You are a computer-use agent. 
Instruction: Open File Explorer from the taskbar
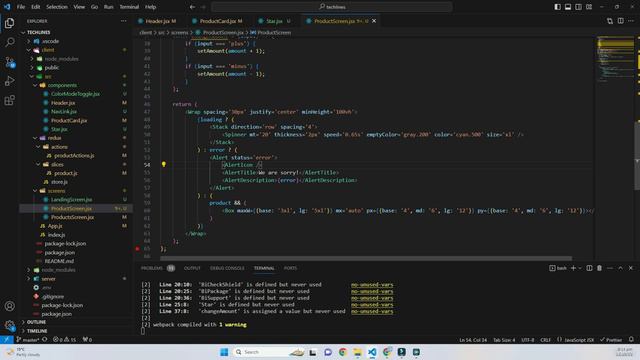(x=357, y=352)
